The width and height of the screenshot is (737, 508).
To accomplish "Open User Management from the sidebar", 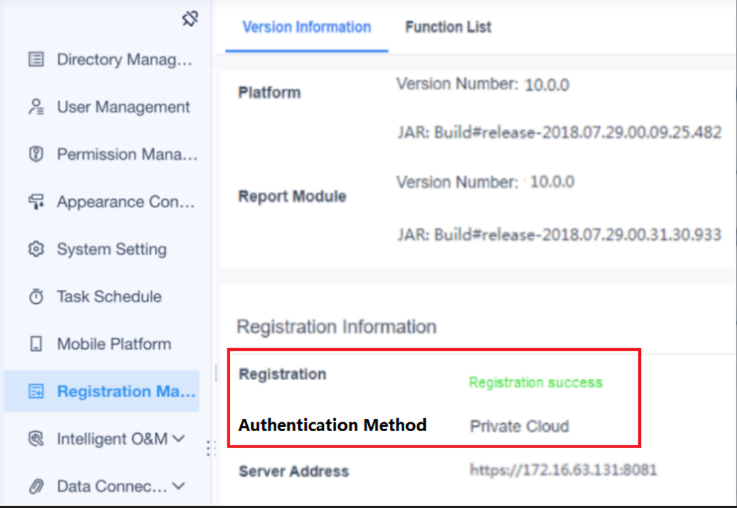I will click(123, 107).
